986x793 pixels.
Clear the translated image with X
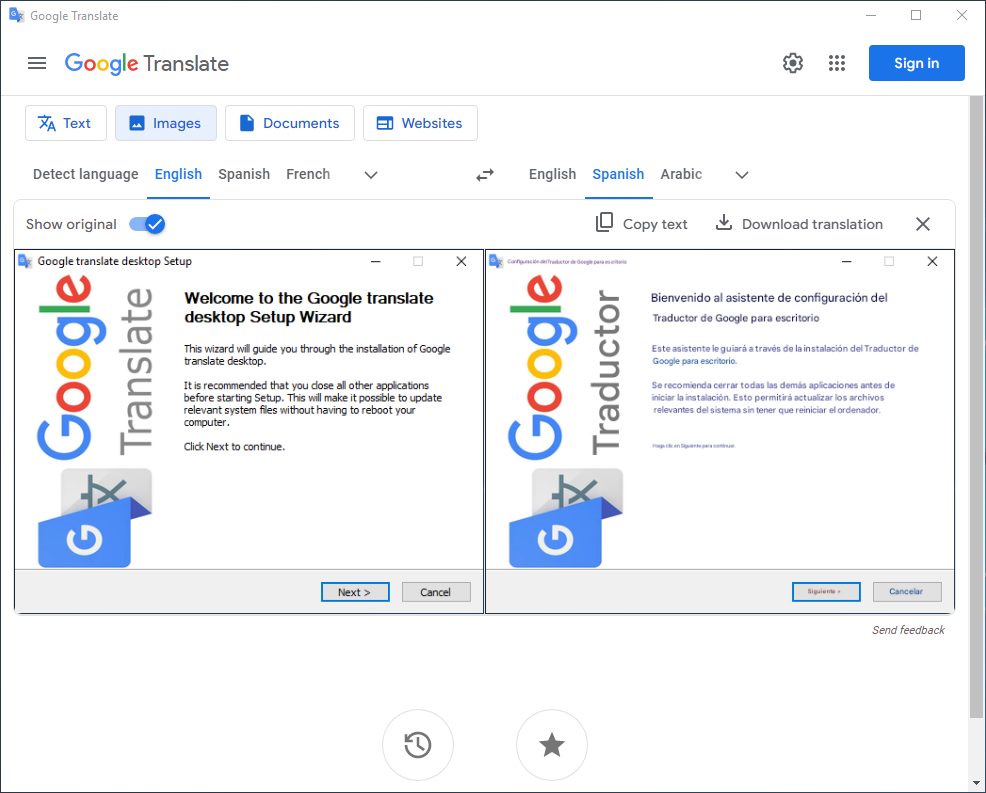[922, 224]
